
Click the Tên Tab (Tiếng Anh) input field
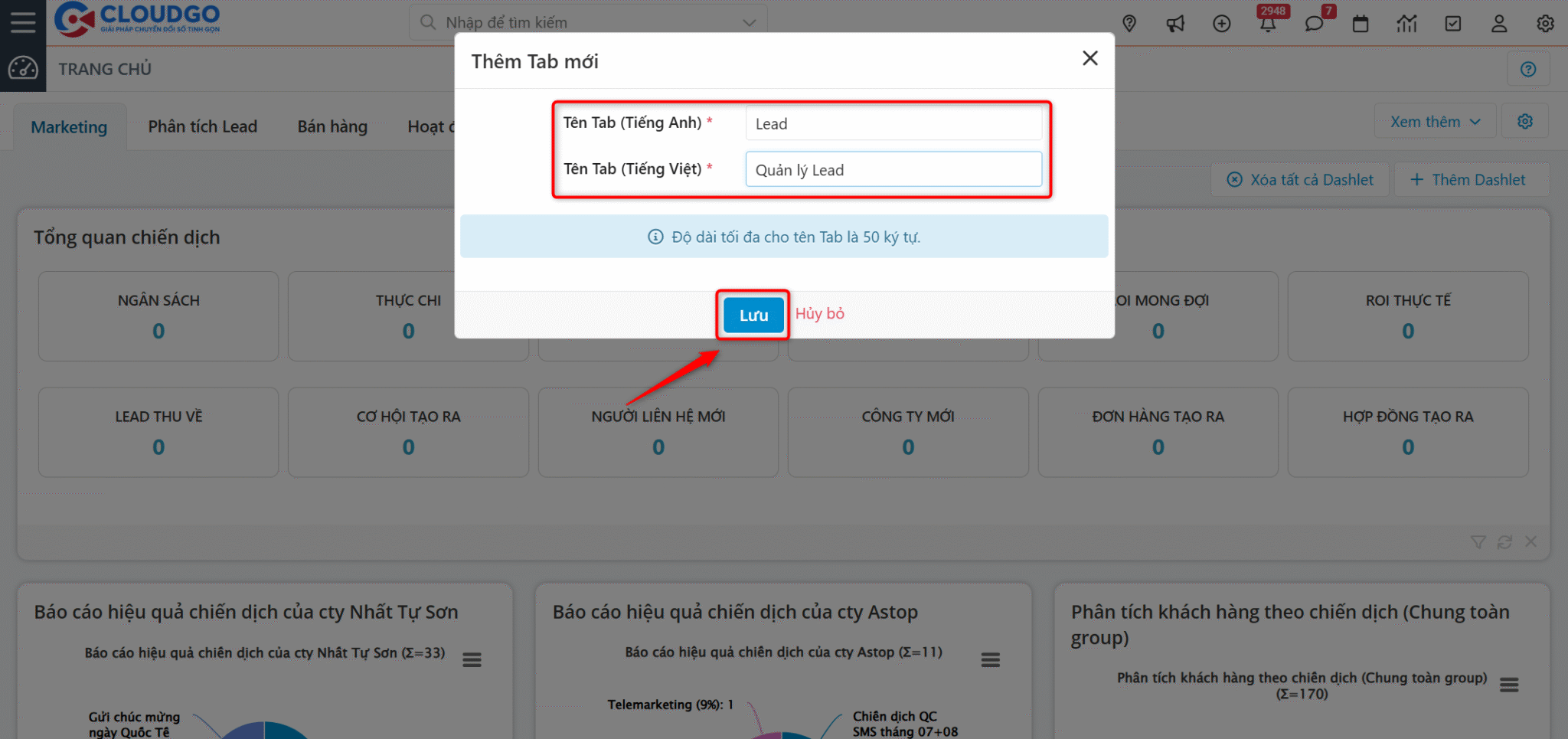893,123
